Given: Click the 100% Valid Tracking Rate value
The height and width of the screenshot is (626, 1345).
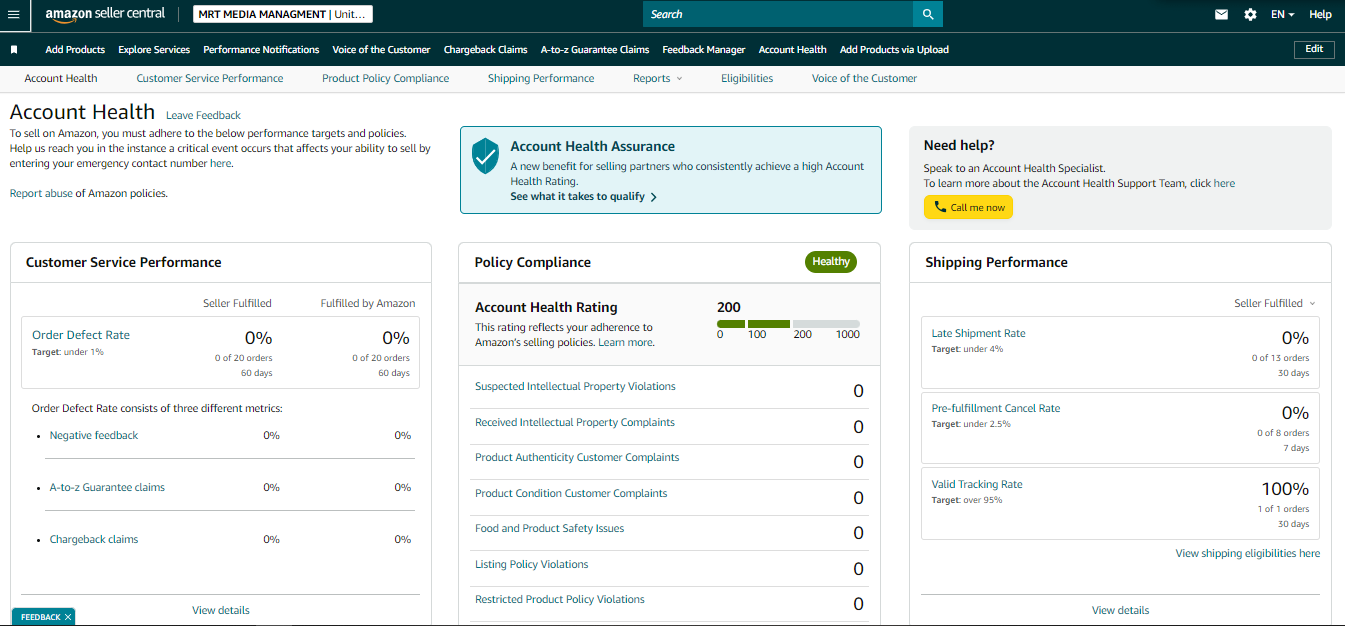Looking at the screenshot, I should coord(1285,489).
